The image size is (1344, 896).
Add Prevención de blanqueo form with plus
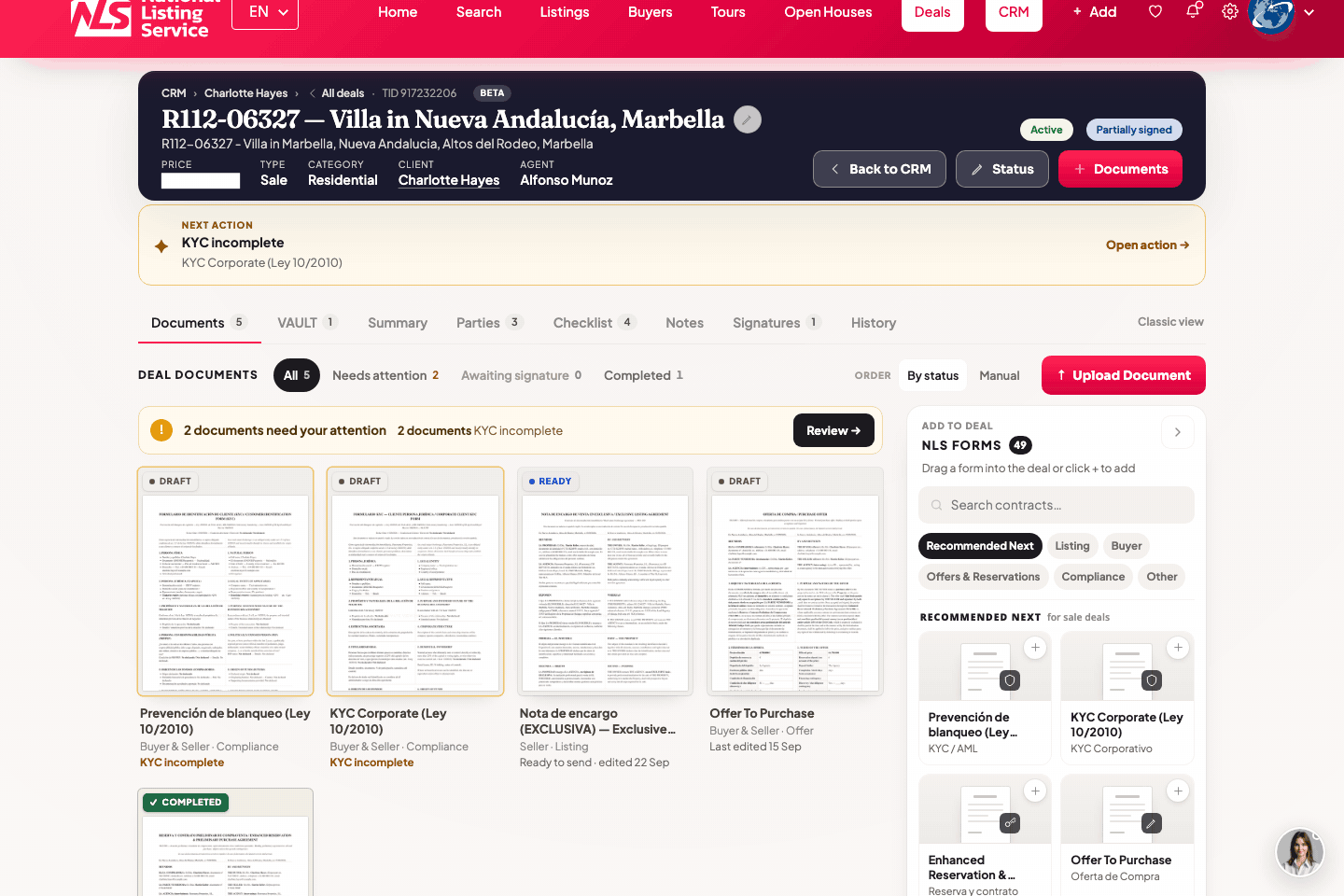(1035, 648)
